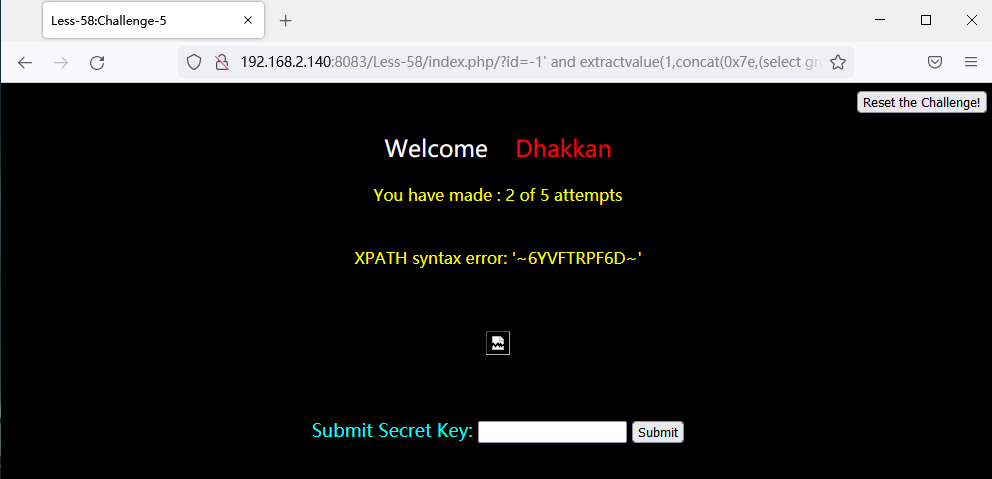Maximize the browser window
Image resolution: width=992 pixels, height=479 pixels.
(926, 20)
